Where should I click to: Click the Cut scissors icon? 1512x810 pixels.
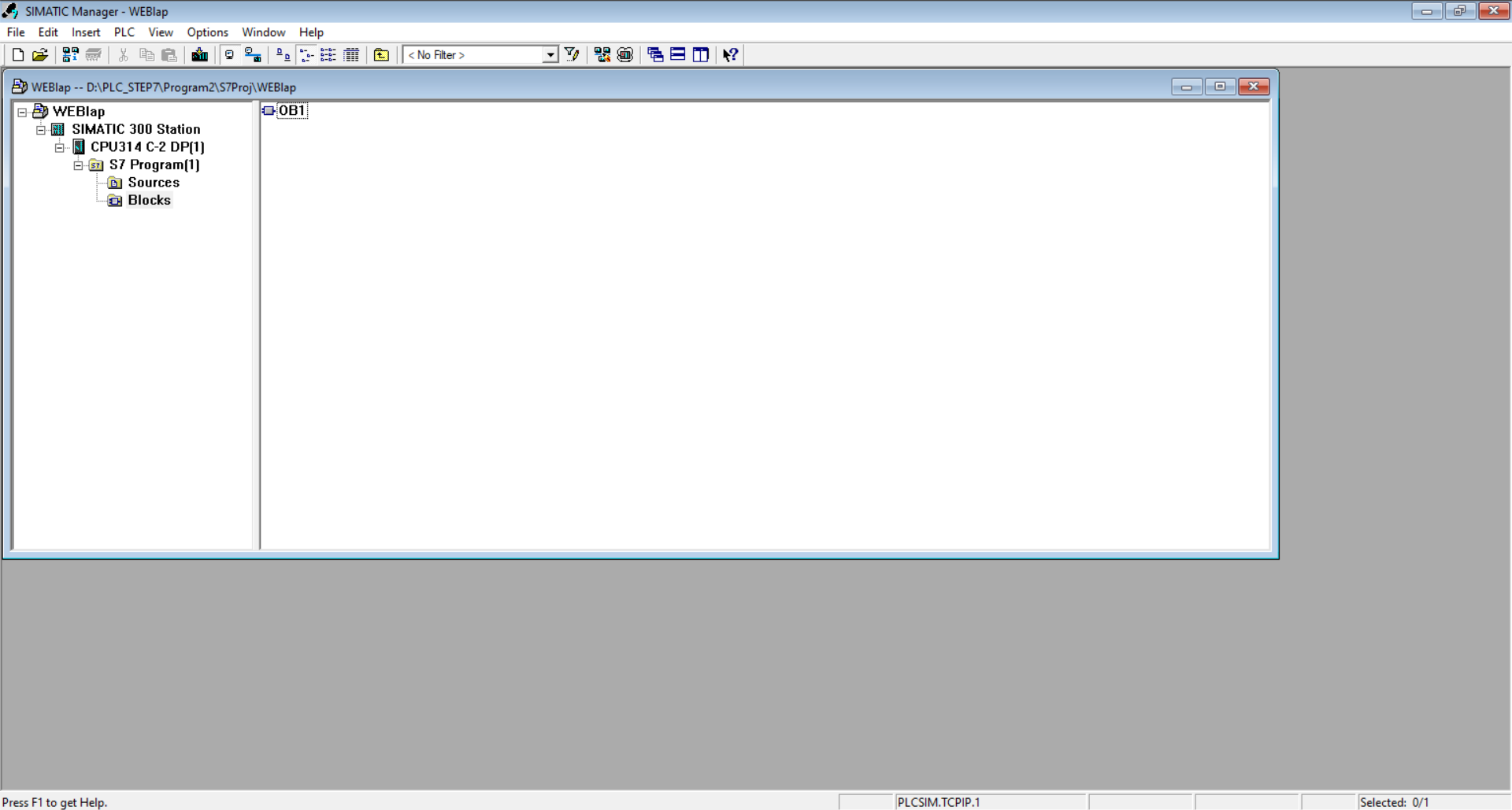(x=123, y=54)
